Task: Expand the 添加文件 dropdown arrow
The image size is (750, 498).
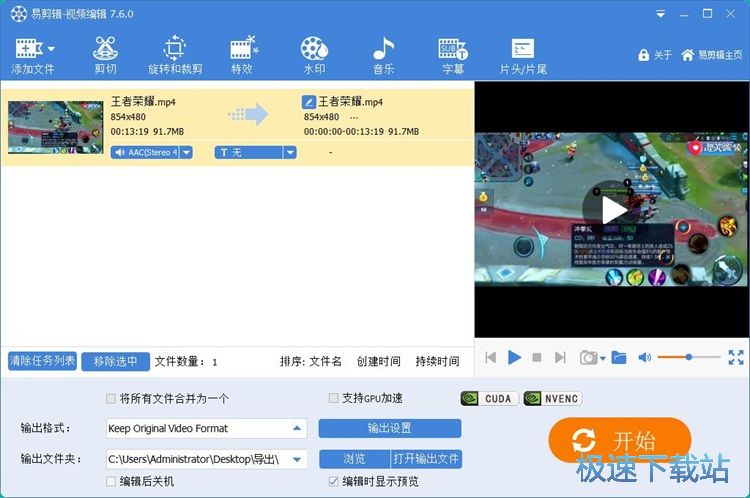Action: pyautogui.click(x=51, y=48)
